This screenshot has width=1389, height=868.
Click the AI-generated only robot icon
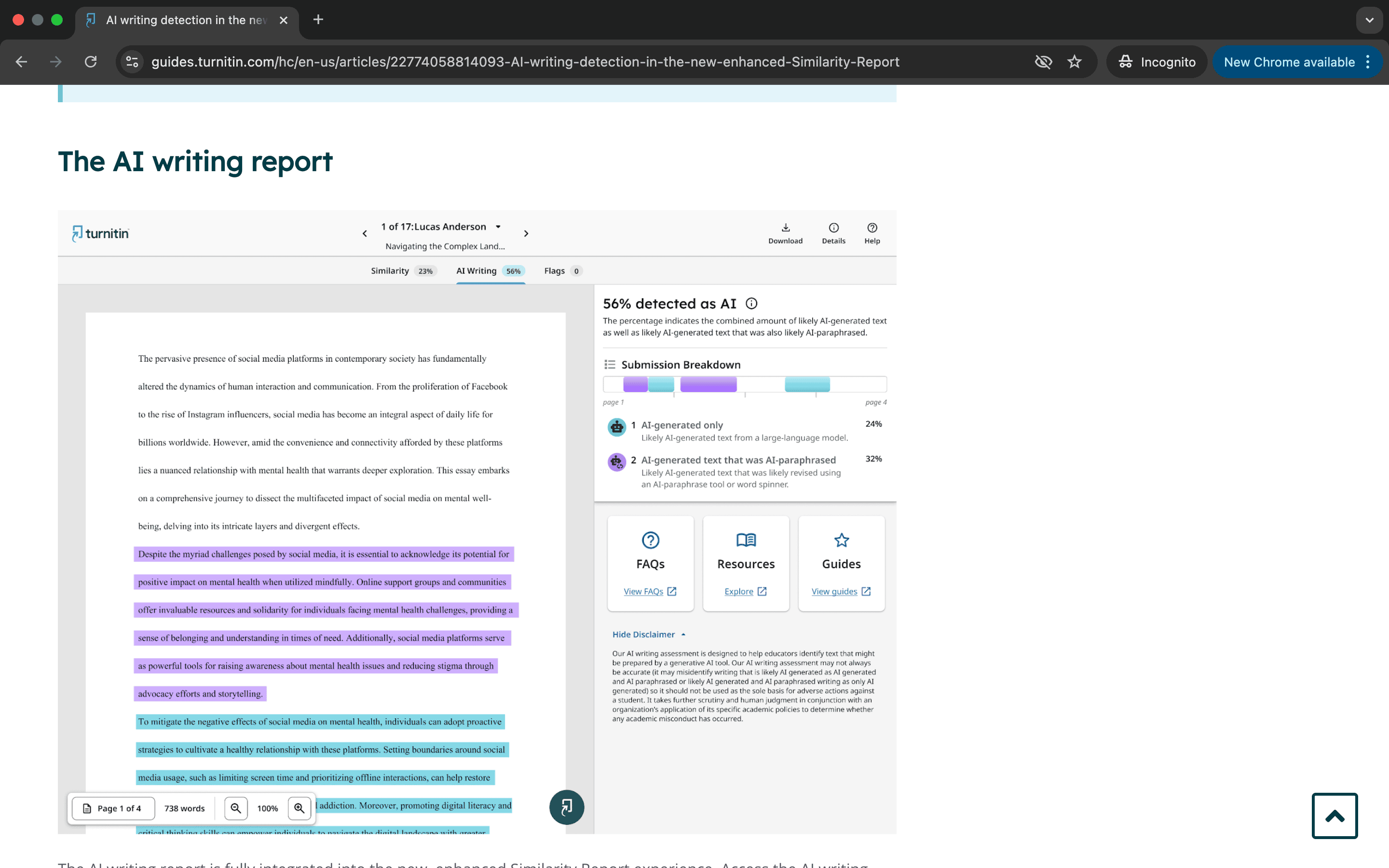[x=616, y=427]
